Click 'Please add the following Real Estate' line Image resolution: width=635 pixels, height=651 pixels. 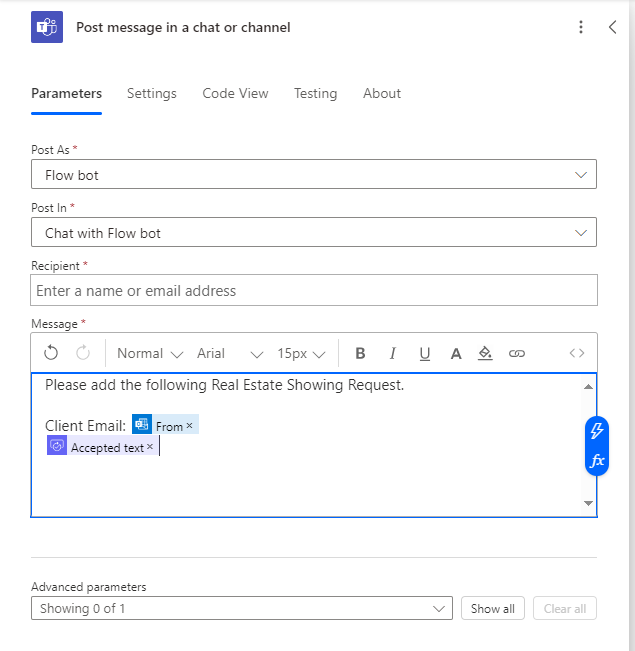click(x=224, y=385)
